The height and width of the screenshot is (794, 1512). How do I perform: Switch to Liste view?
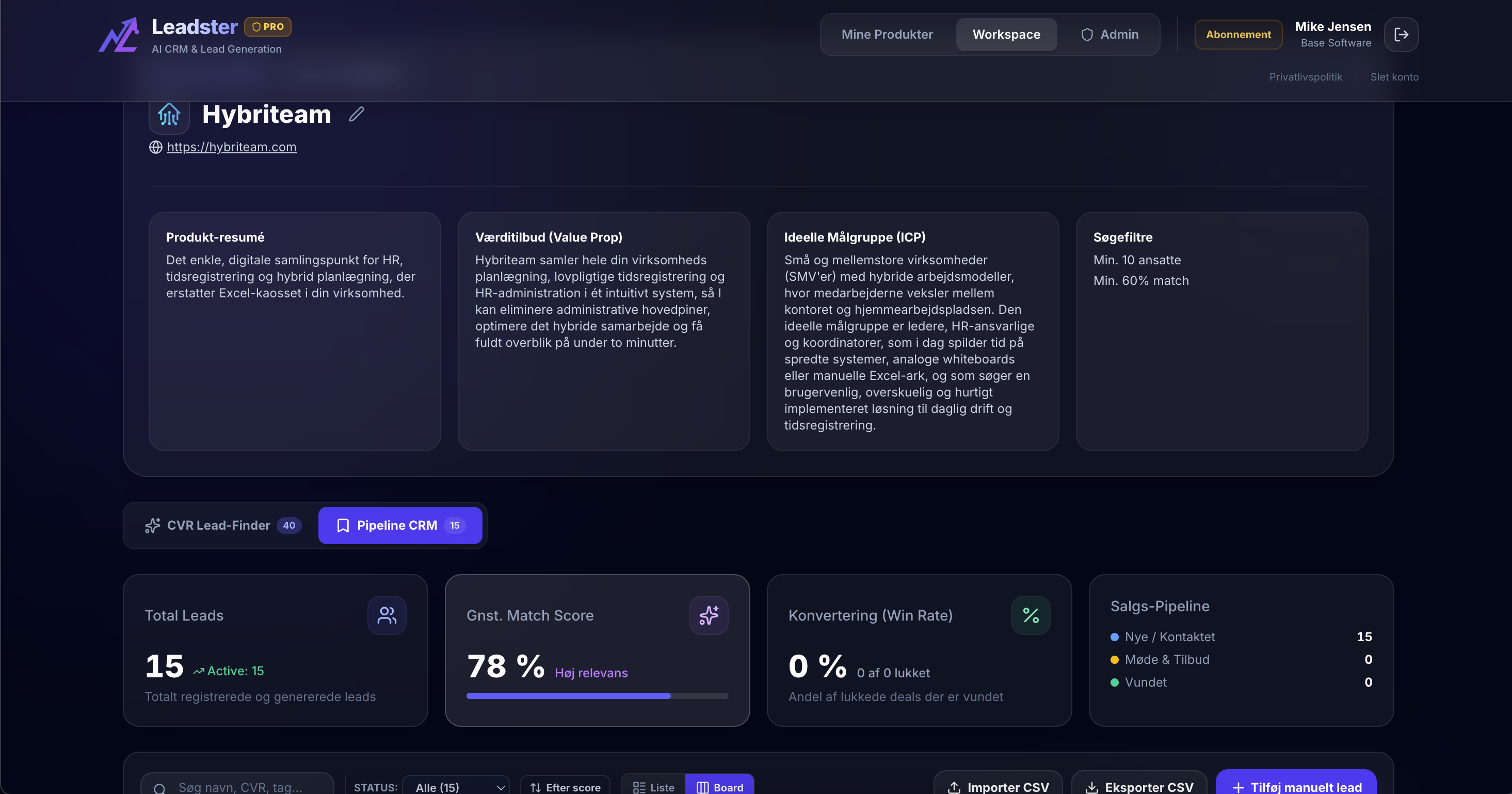coord(653,787)
